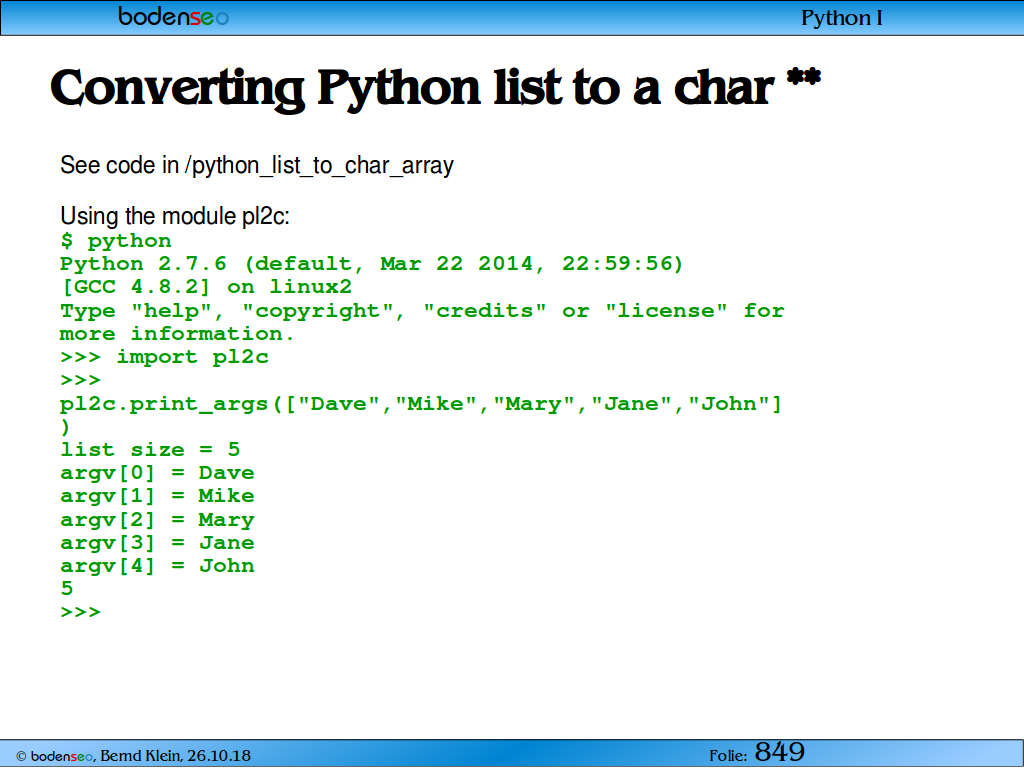Click the text 'Using the module pl2c:'
Screen dimensions: 1024x768
click(x=174, y=216)
